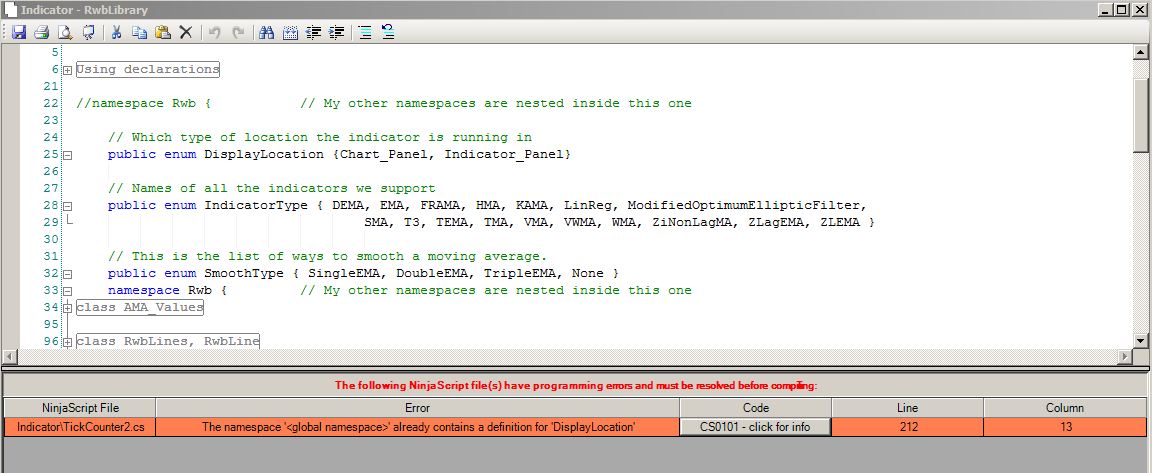Open Find using the binoculars icon
This screenshot has height=473, width=1152.
pos(267,32)
